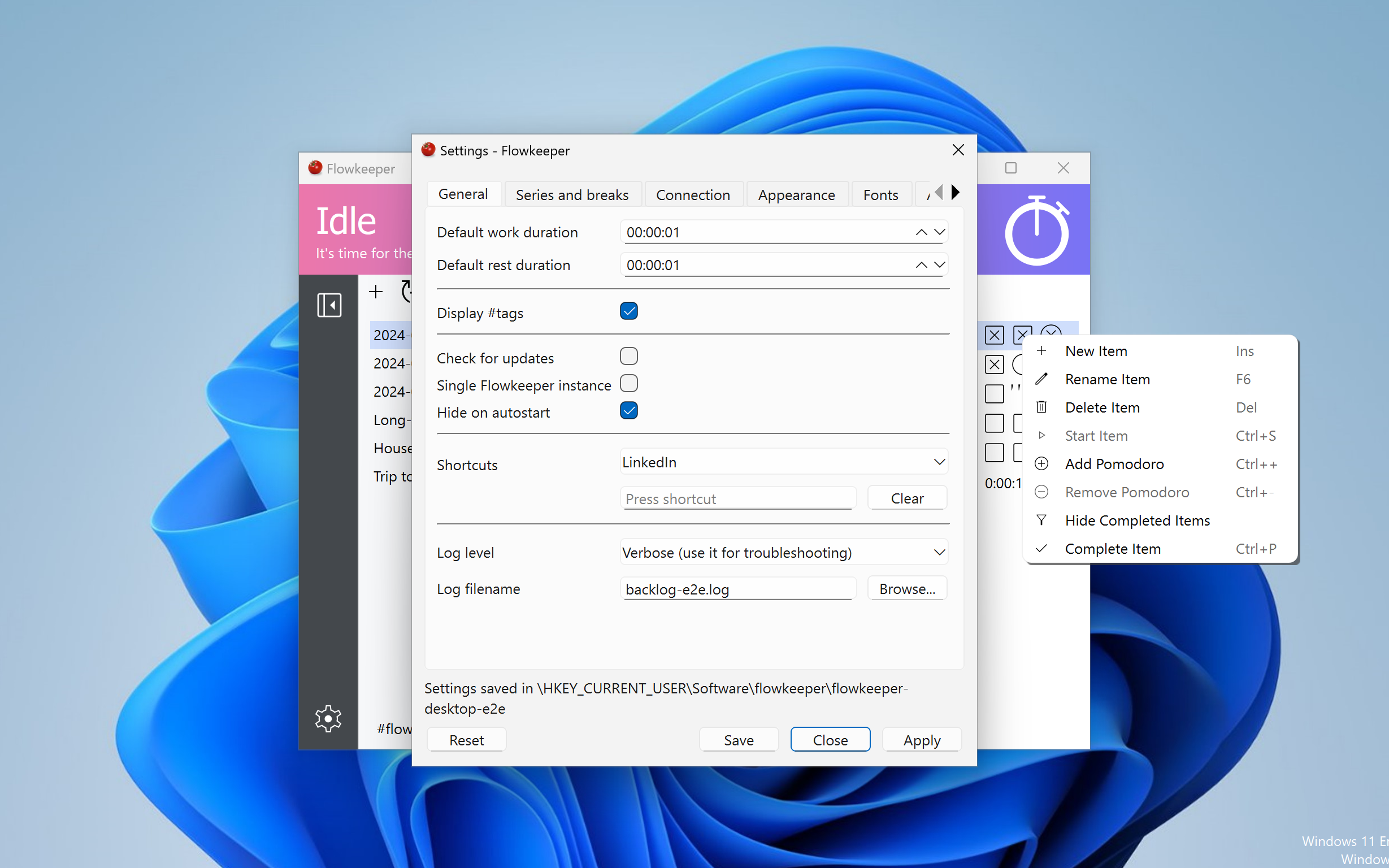This screenshot has width=1389, height=868.
Task: Select the General tab
Action: pos(464,194)
